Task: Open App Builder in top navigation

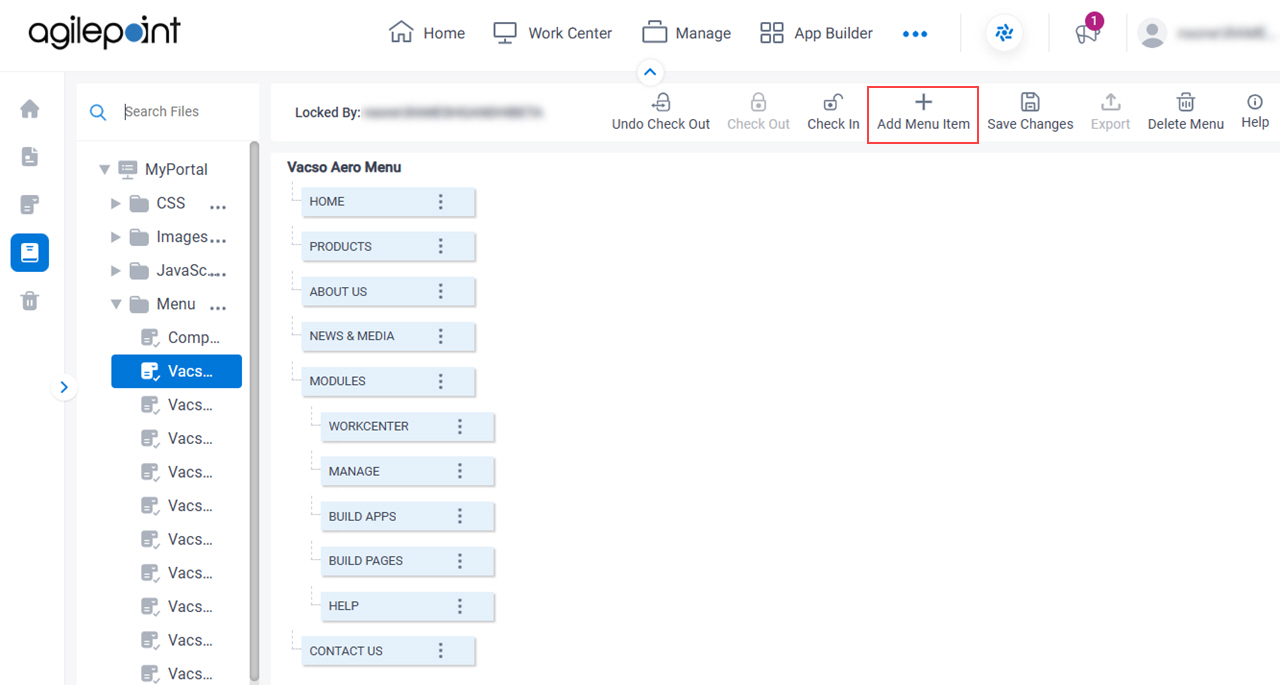Action: (816, 33)
